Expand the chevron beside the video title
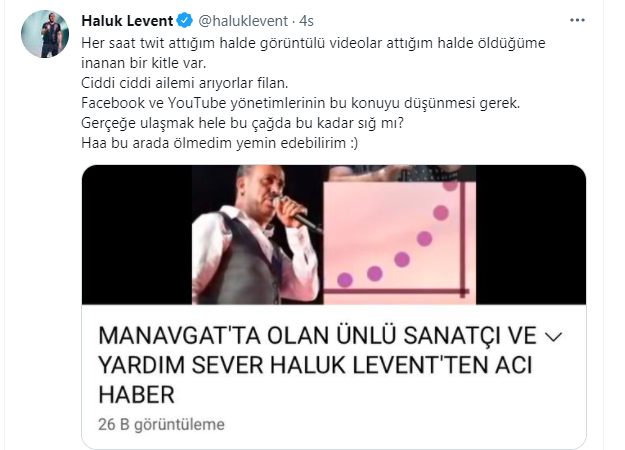Screen dimensions: 625x450 pyautogui.click(x=554, y=337)
